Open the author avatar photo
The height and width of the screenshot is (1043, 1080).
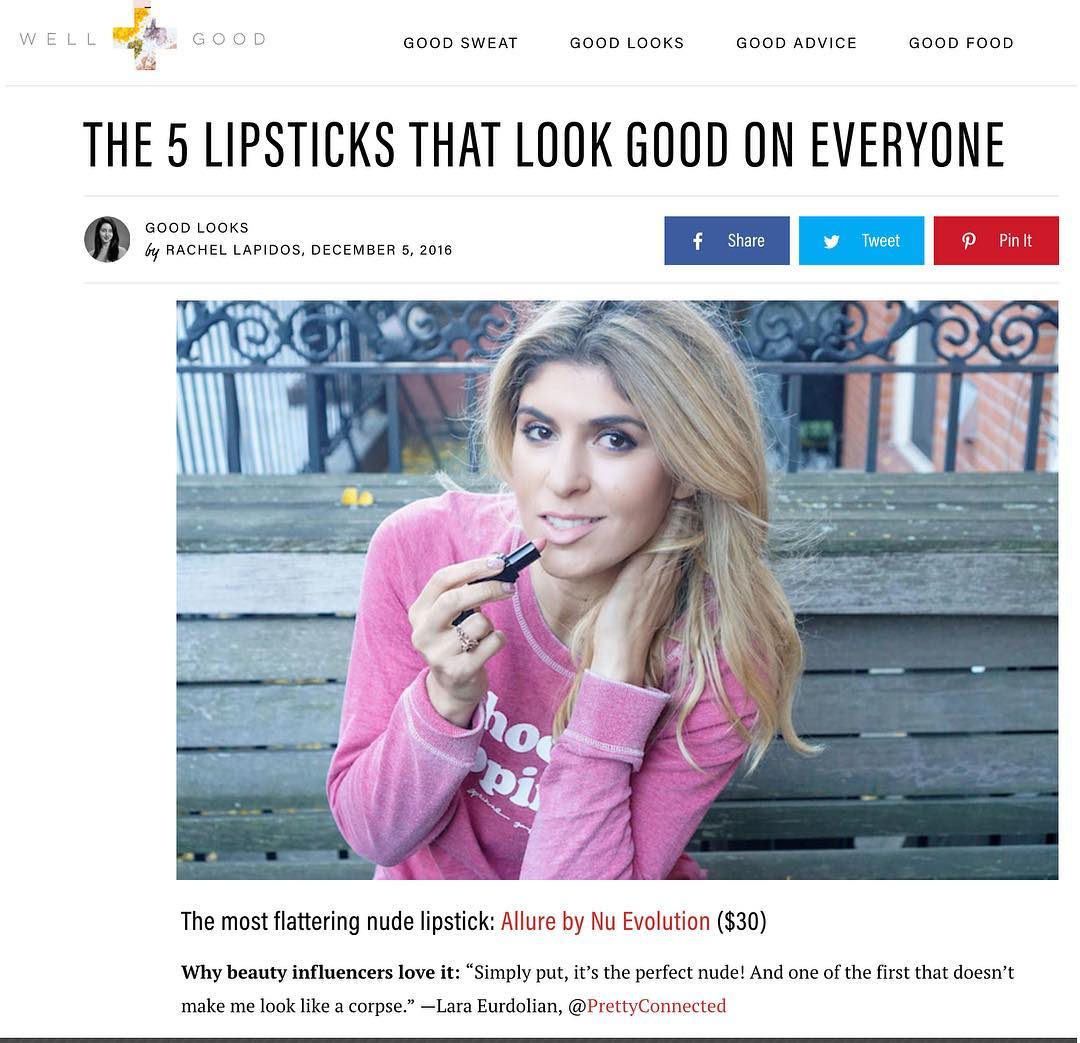click(x=107, y=239)
